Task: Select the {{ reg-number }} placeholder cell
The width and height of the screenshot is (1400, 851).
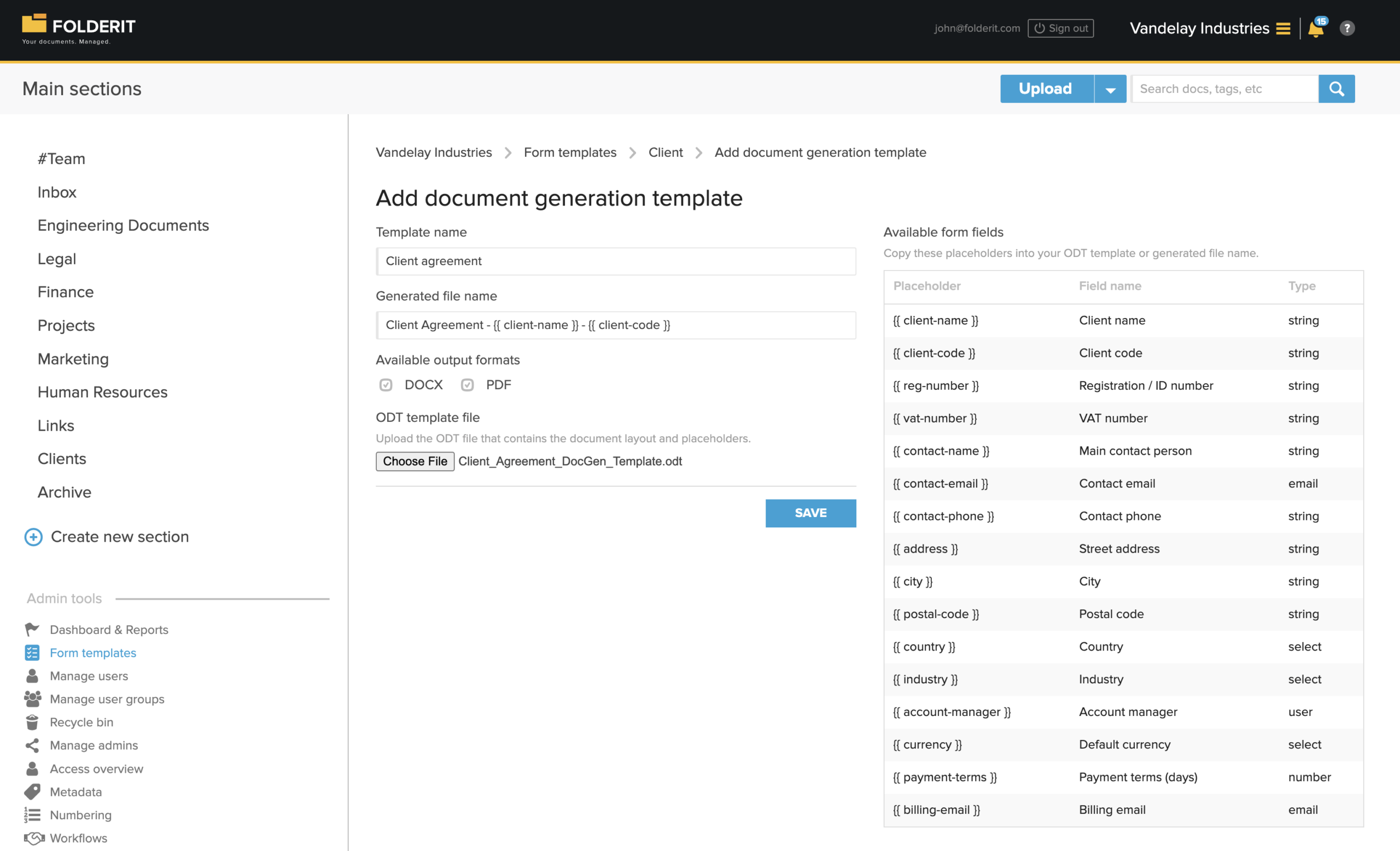Action: pyautogui.click(x=936, y=385)
